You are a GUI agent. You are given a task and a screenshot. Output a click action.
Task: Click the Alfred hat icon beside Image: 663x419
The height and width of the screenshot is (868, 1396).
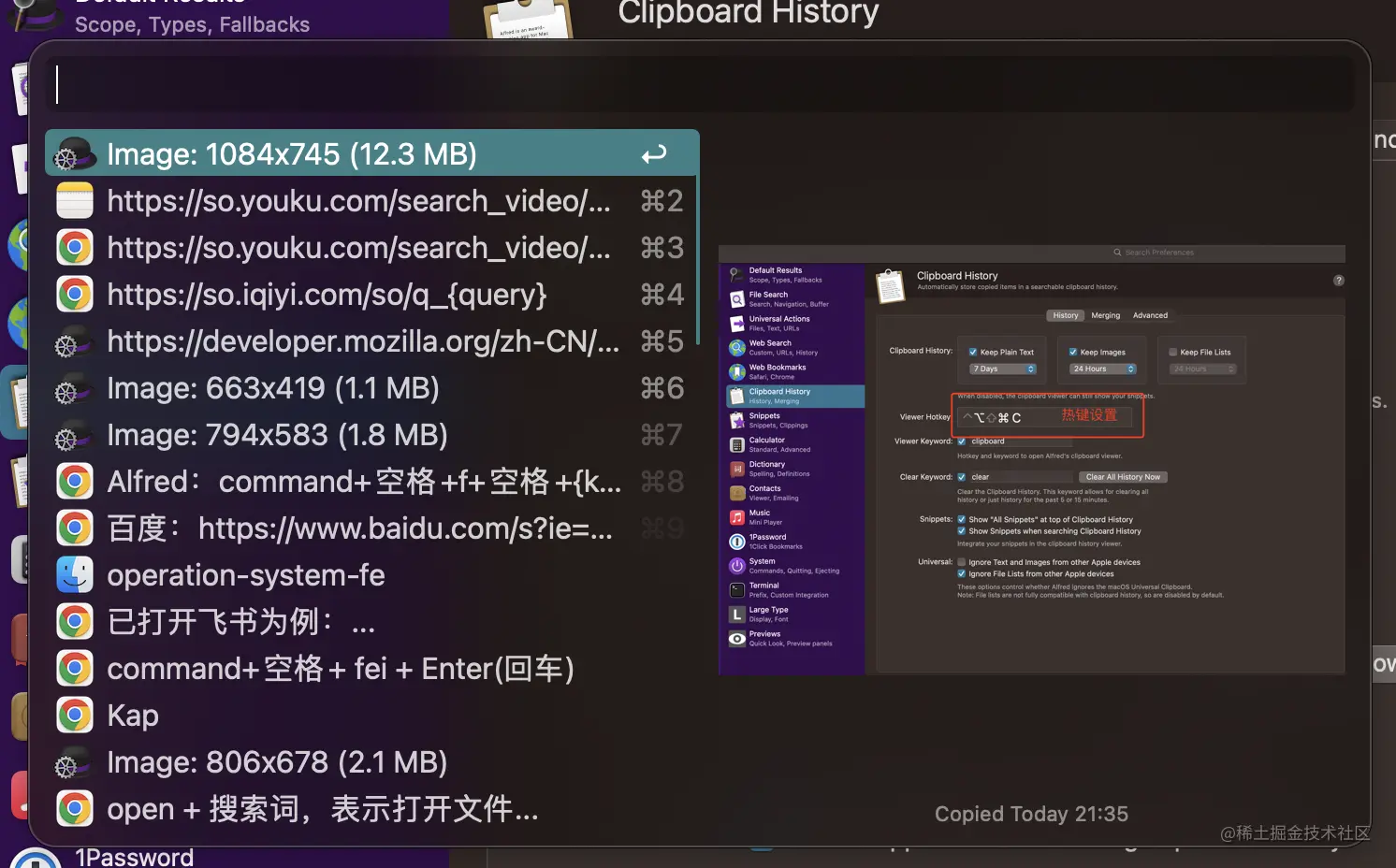click(x=73, y=388)
